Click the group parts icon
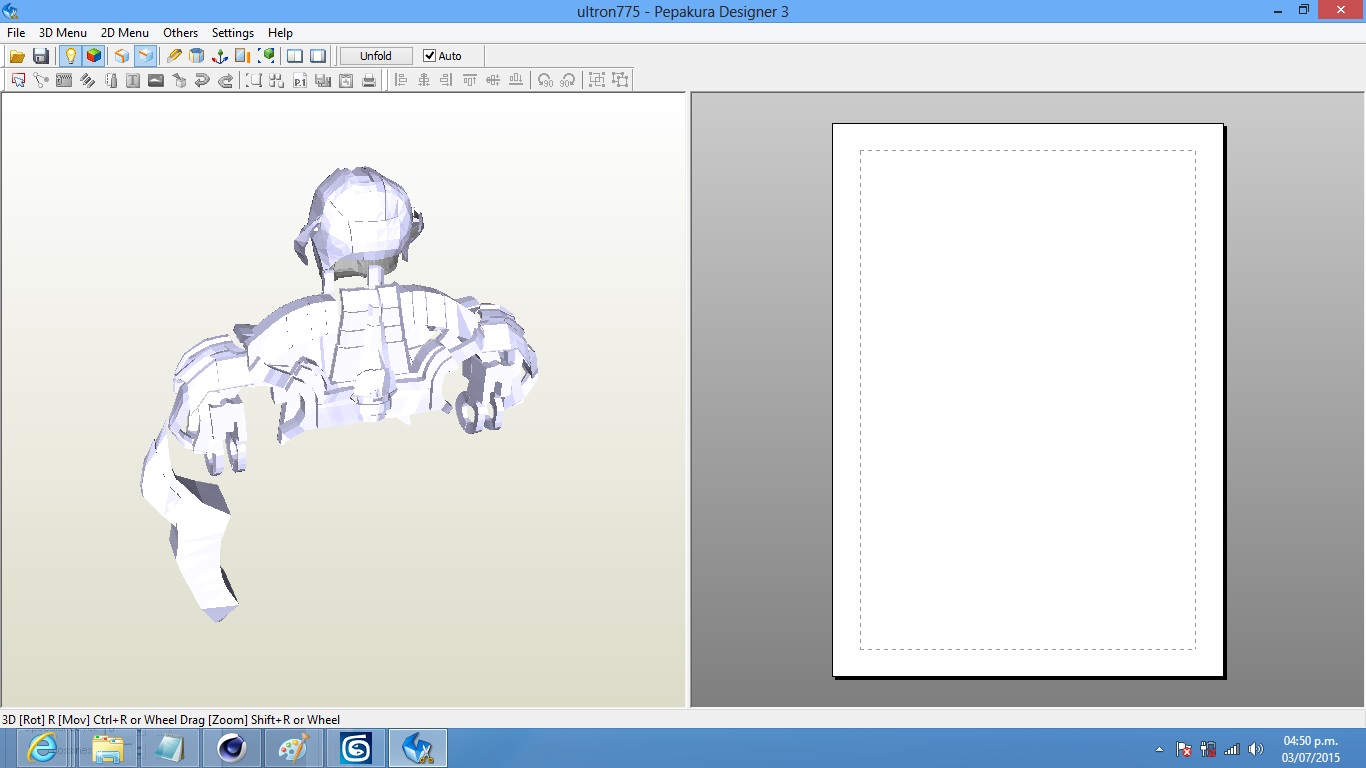The height and width of the screenshot is (768, 1366). (x=597, y=80)
